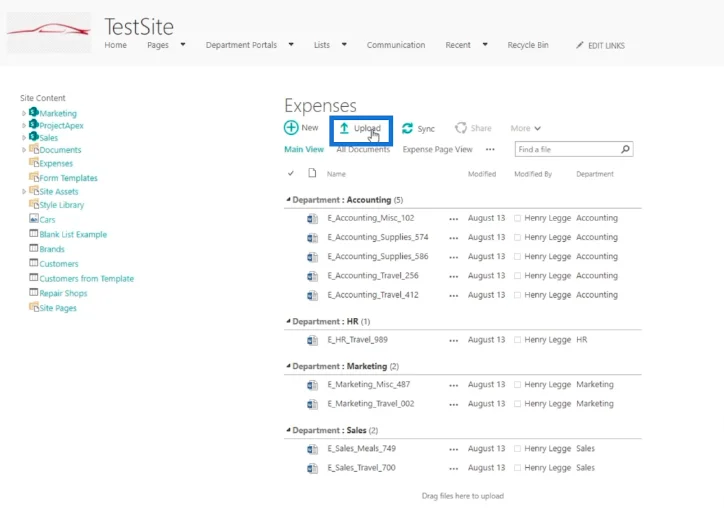The image size is (724, 526).
Task: Switch to Expense Page View
Action: [x=437, y=149]
